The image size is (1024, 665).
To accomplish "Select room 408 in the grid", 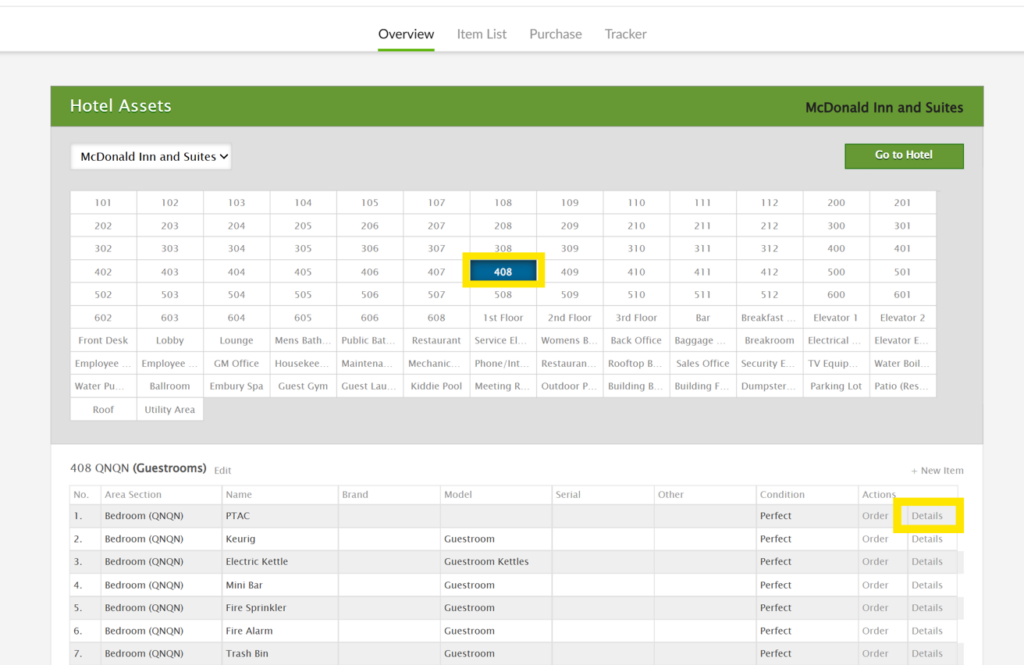I will 503,272.
